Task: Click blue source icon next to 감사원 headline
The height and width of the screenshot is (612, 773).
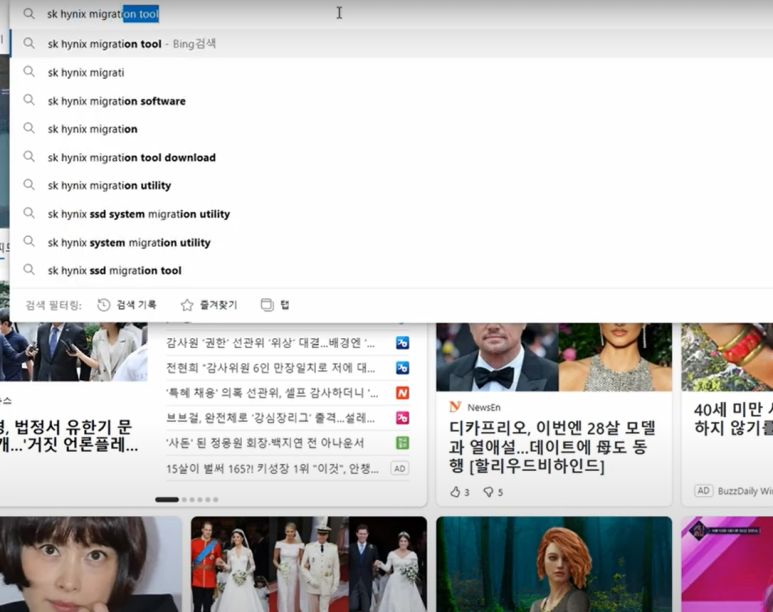Action: [402, 343]
